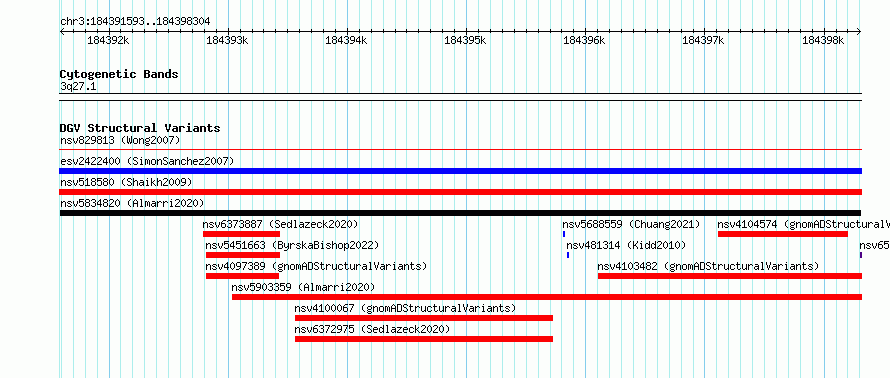Click the cut-off nsv65 label at right edge
890x378 pixels.
pos(874,245)
